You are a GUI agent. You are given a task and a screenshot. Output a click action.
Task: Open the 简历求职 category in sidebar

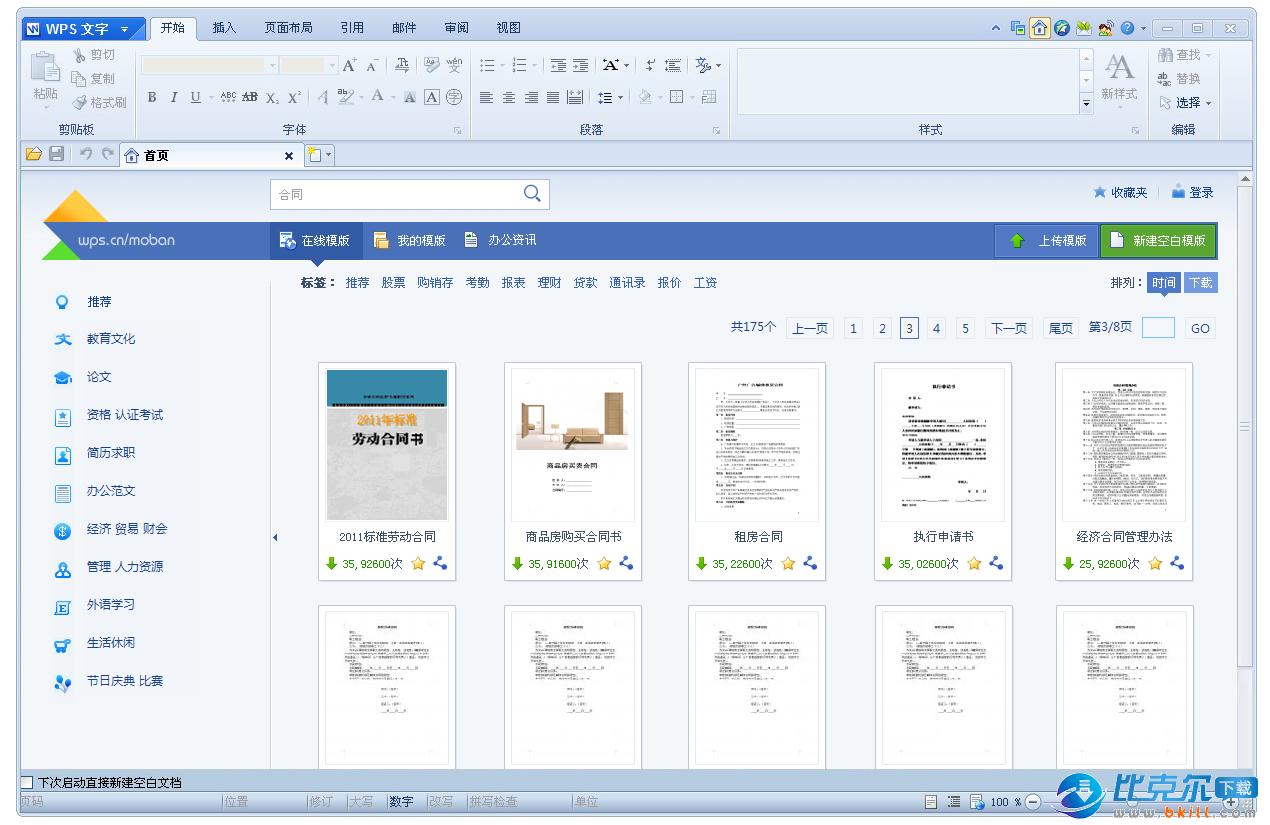point(110,453)
